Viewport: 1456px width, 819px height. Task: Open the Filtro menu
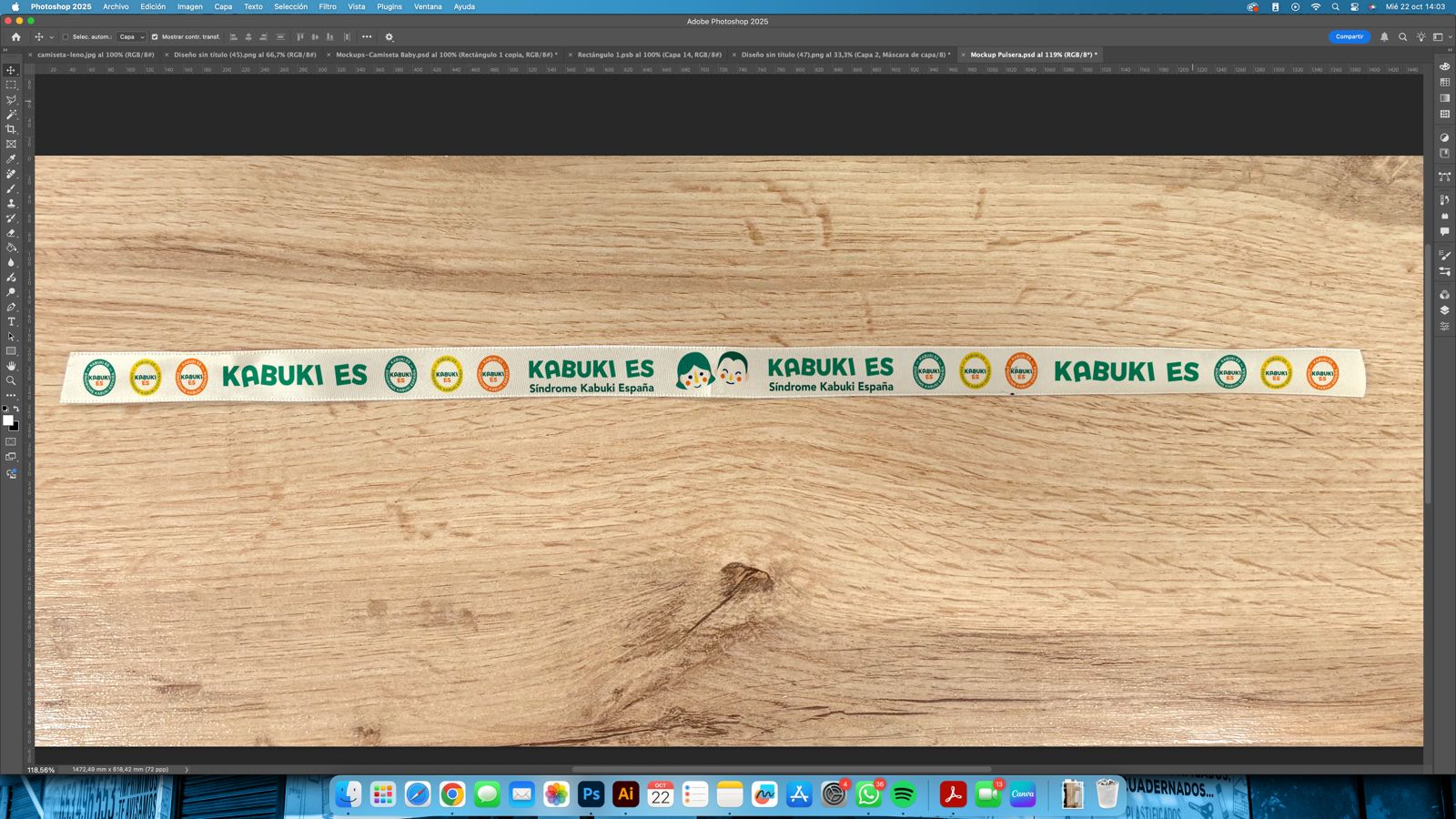click(328, 6)
